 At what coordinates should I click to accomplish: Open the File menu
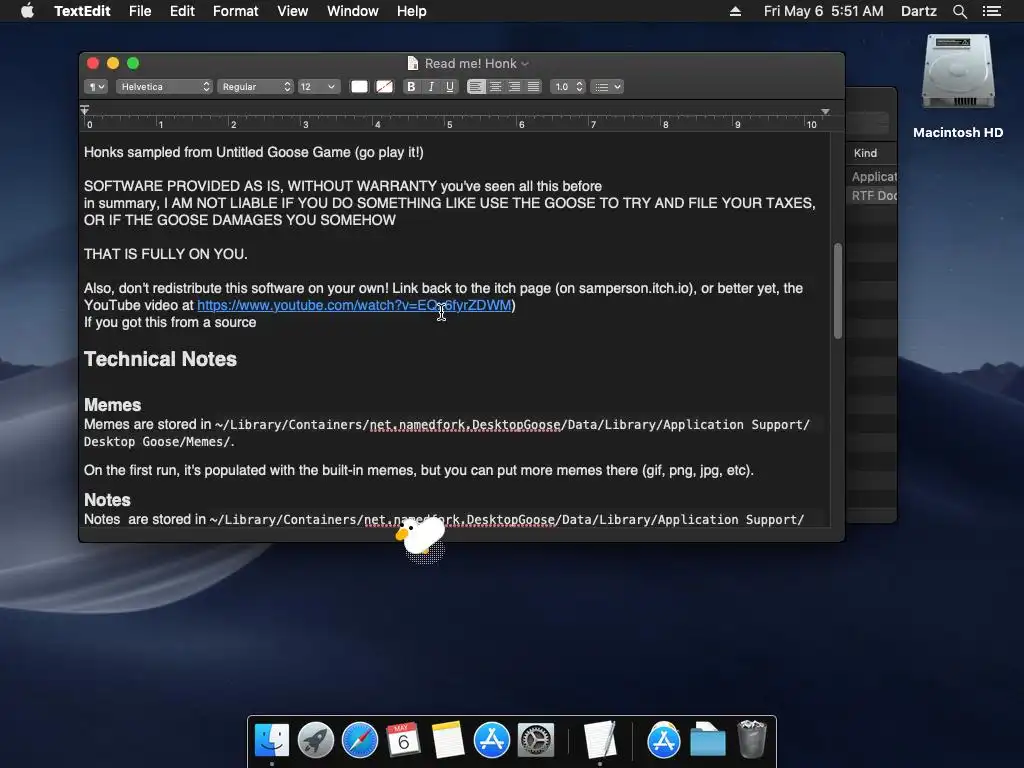click(x=140, y=11)
